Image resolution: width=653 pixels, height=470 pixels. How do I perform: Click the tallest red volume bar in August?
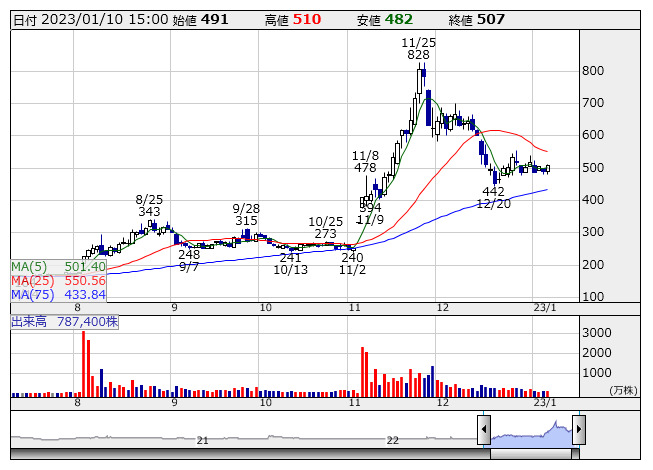tap(83, 363)
